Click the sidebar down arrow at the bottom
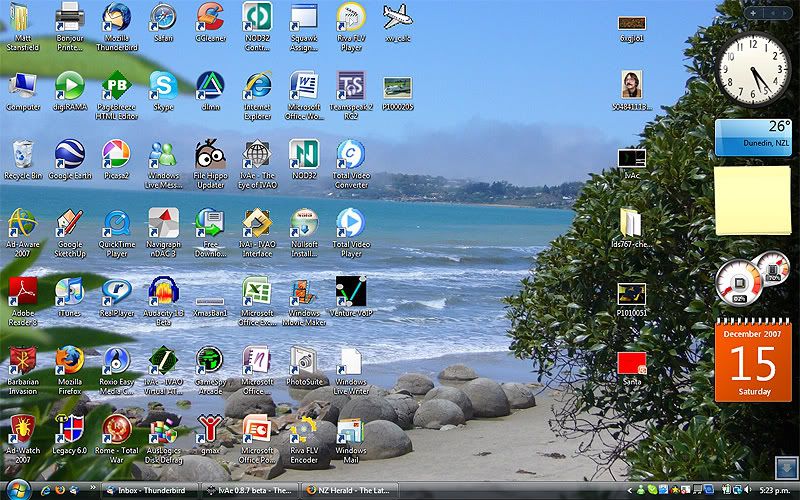This screenshot has width=800, height=500. (x=783, y=466)
